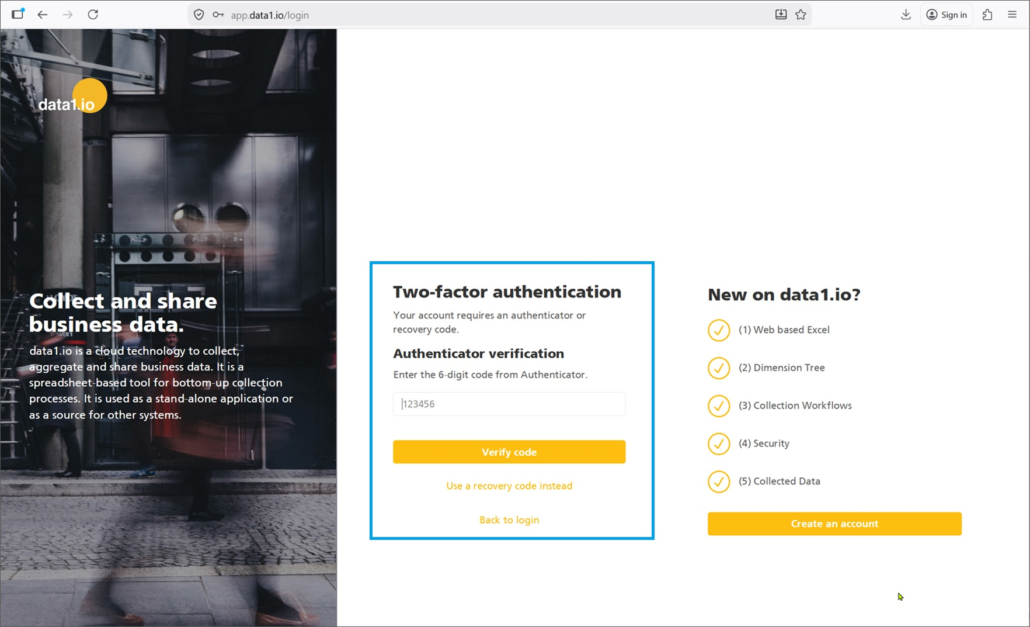Click the checkmark beside Collection Workflows
Image resolution: width=1030 pixels, height=627 pixels.
(718, 406)
